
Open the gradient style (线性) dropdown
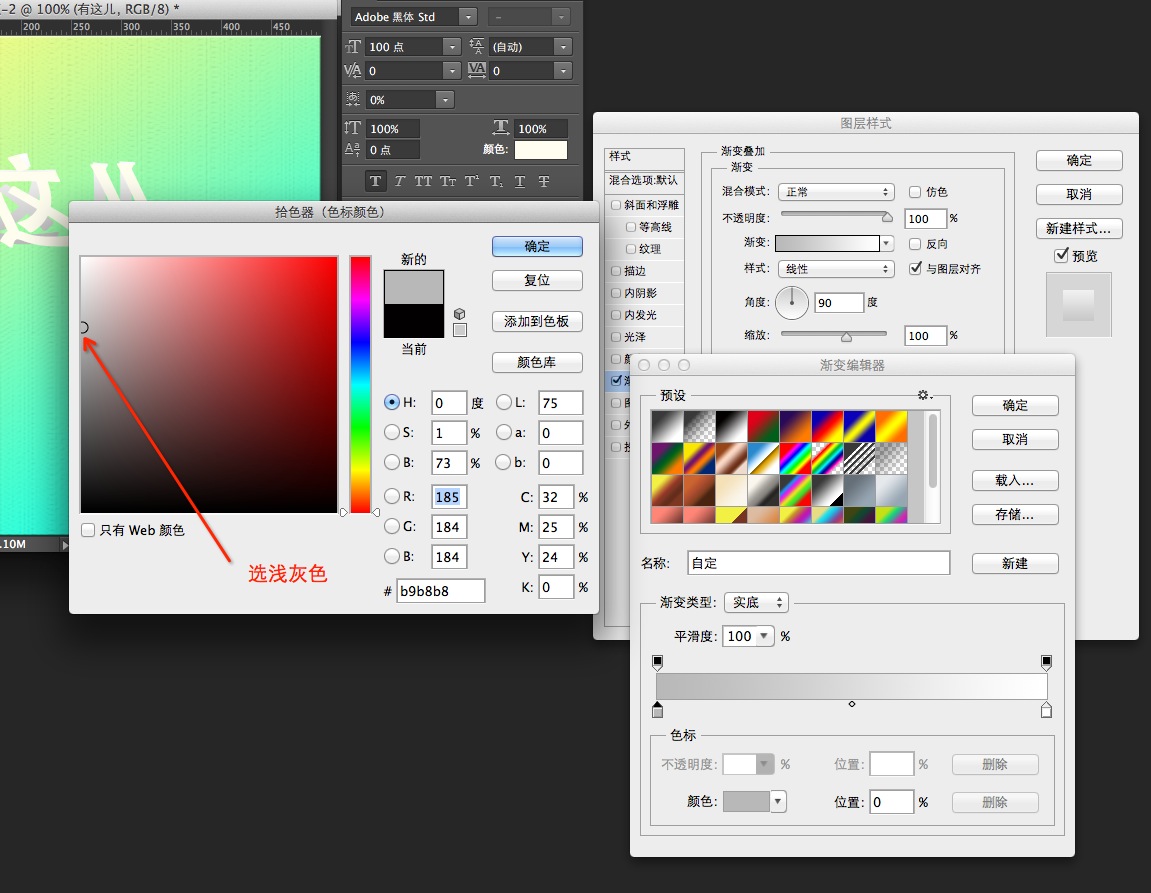tap(836, 269)
